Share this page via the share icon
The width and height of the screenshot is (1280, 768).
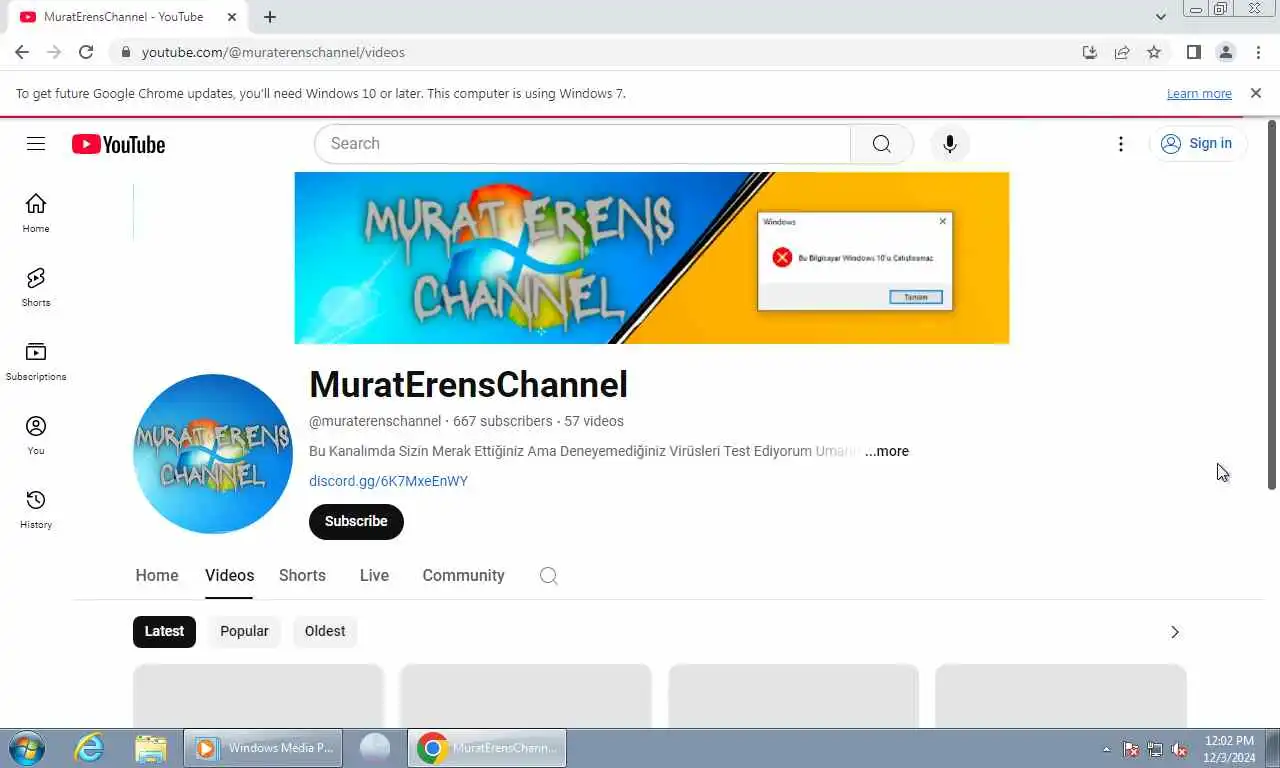[1122, 52]
